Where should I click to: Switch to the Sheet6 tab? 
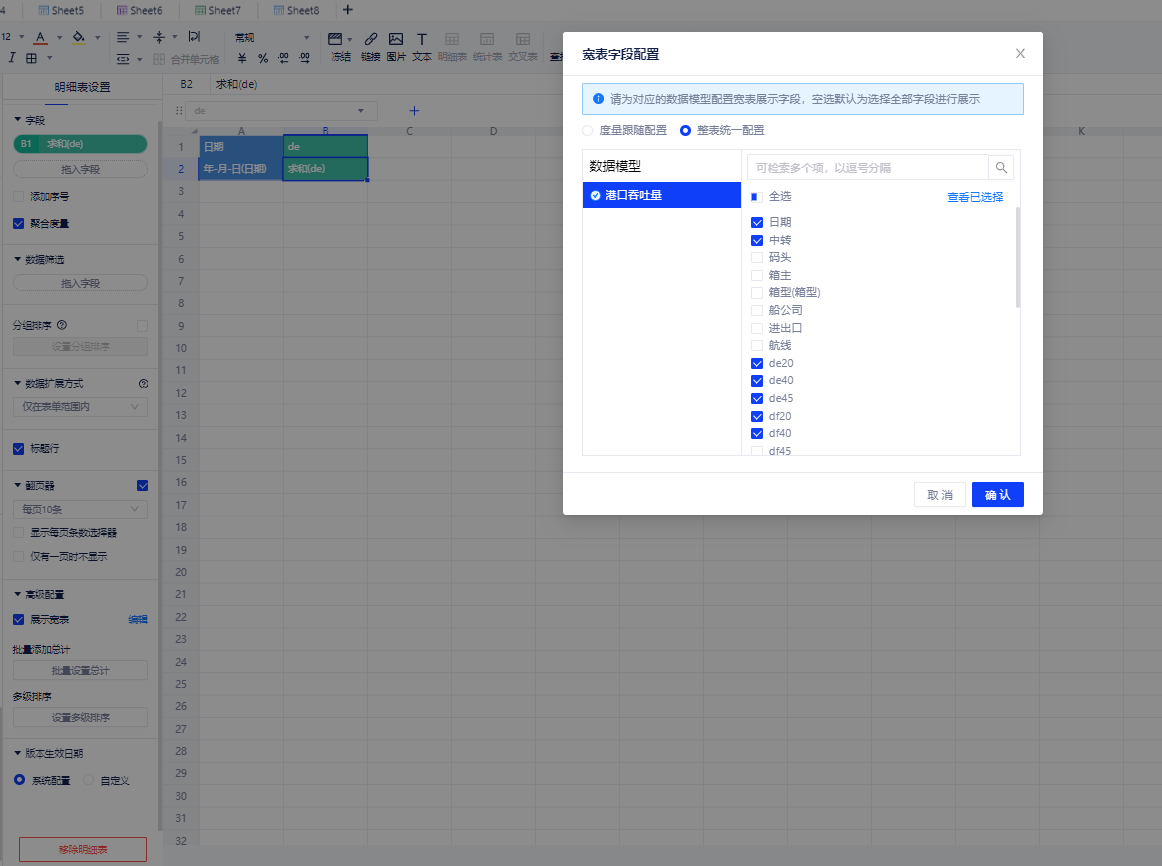point(140,10)
